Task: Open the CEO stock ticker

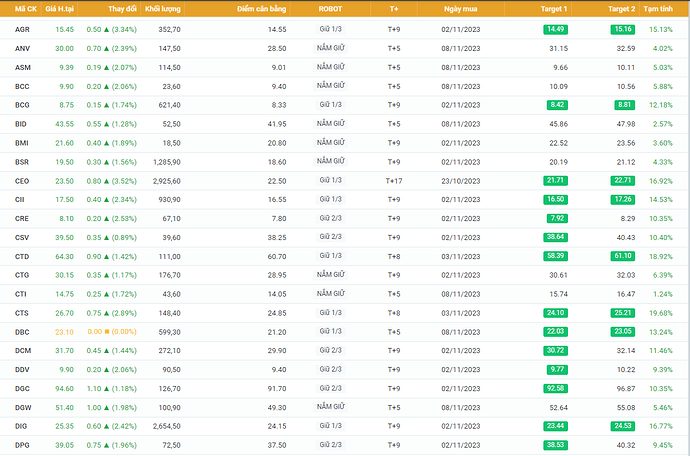Action: pos(22,181)
